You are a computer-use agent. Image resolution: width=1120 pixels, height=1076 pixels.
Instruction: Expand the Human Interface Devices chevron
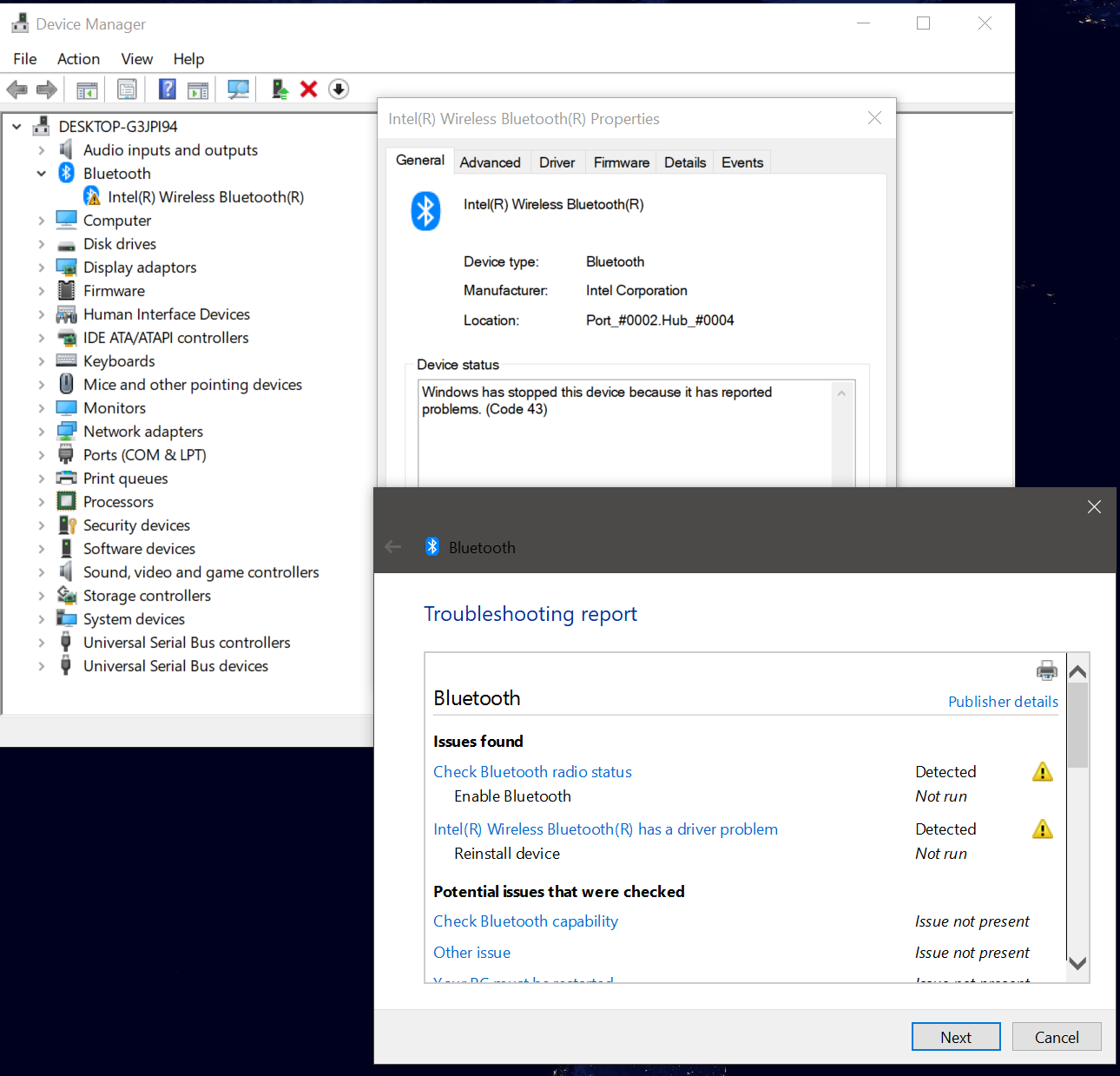(41, 314)
